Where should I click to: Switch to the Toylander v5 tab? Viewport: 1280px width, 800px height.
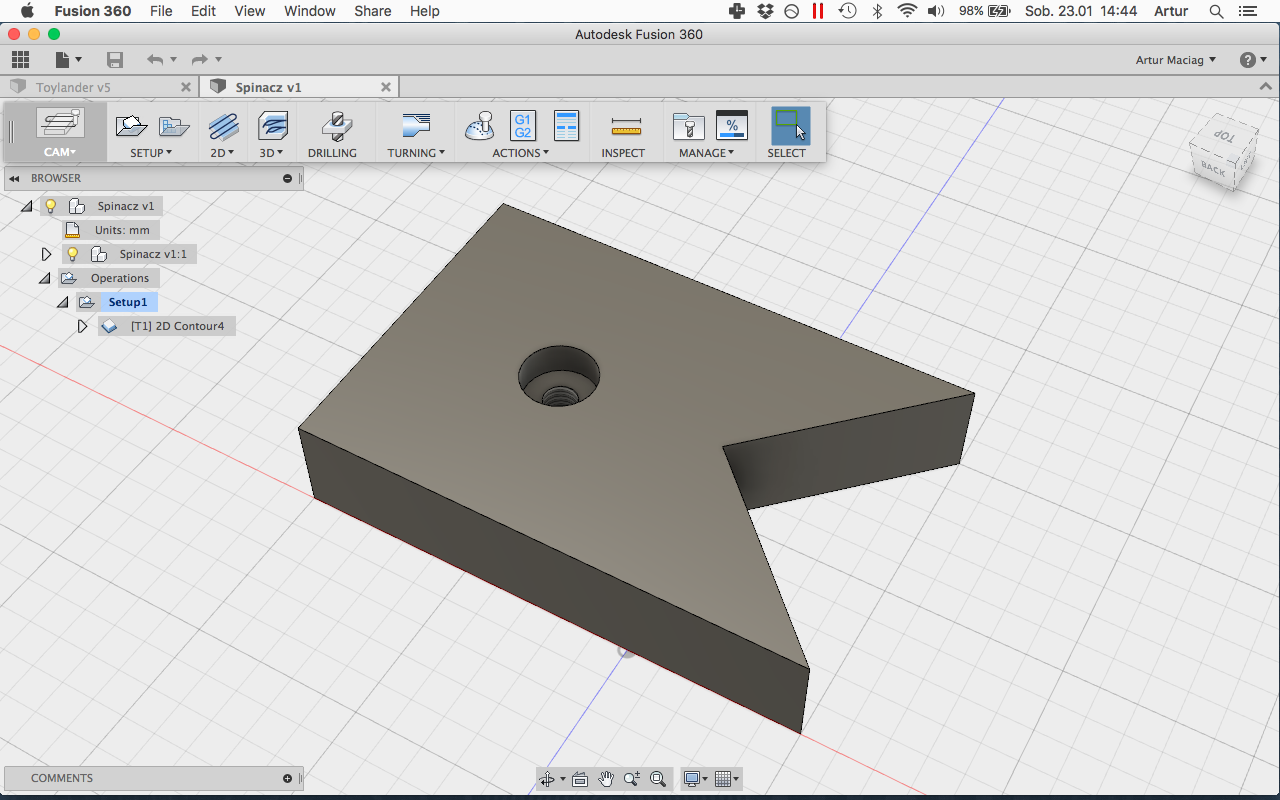coord(73,87)
